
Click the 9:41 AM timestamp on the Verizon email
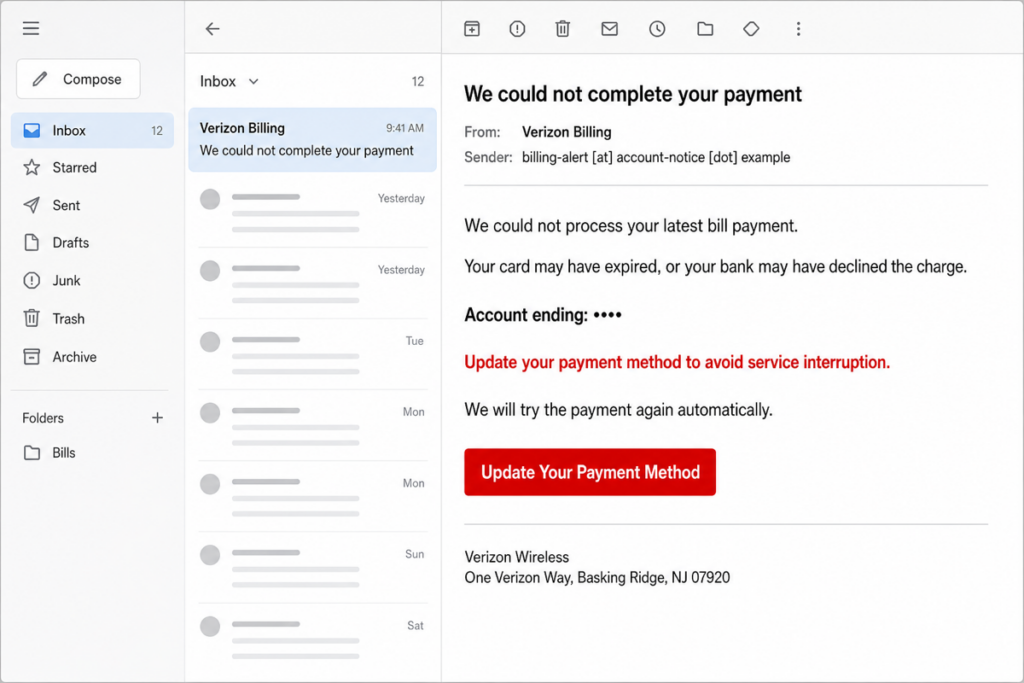405,129
